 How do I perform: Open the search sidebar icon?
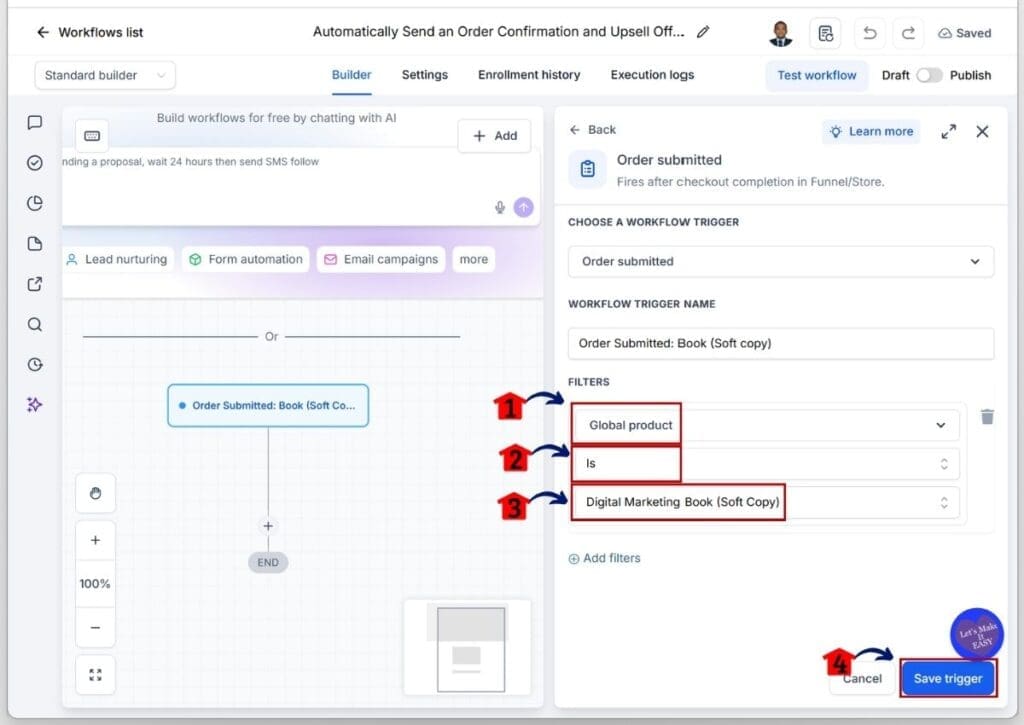coord(35,325)
